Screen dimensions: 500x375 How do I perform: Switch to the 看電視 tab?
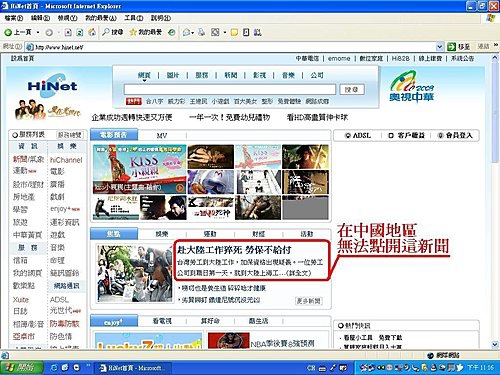tap(162, 321)
